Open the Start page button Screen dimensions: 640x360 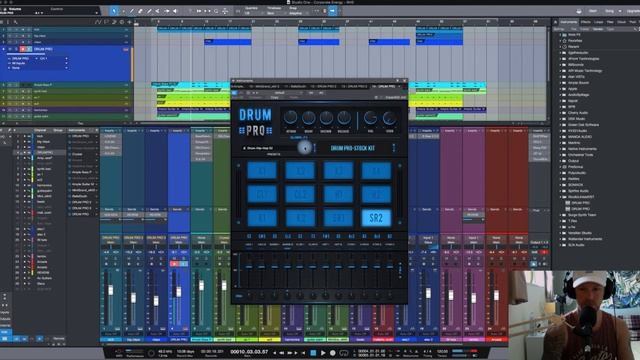(x=593, y=11)
